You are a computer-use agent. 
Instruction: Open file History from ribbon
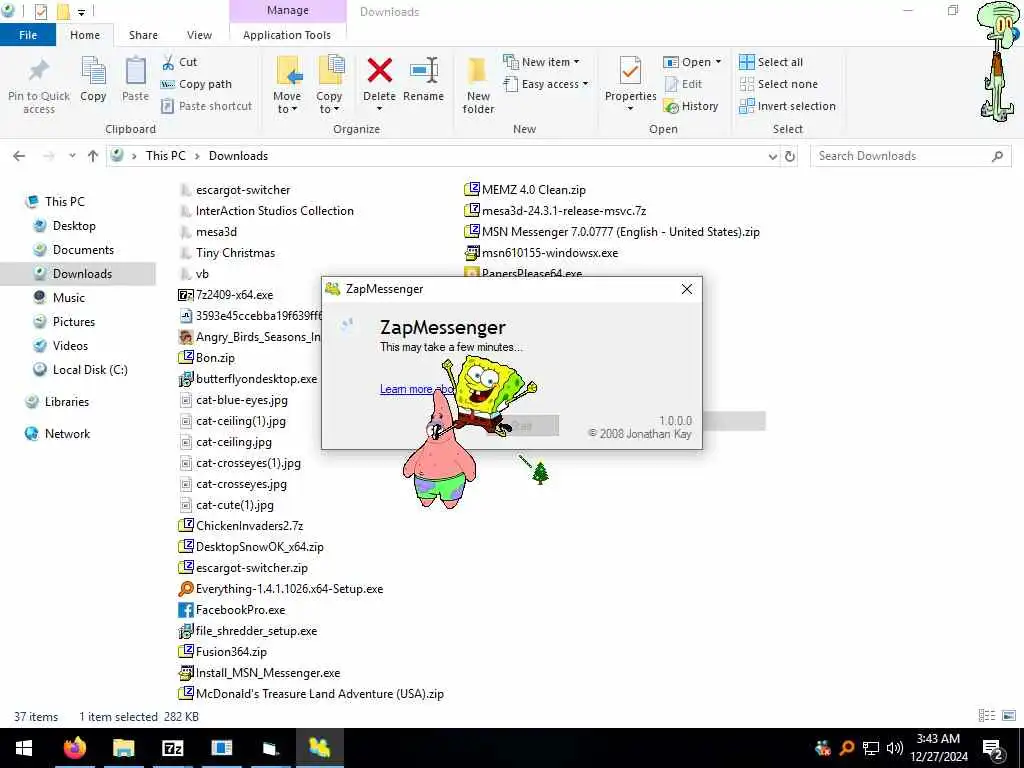point(691,106)
